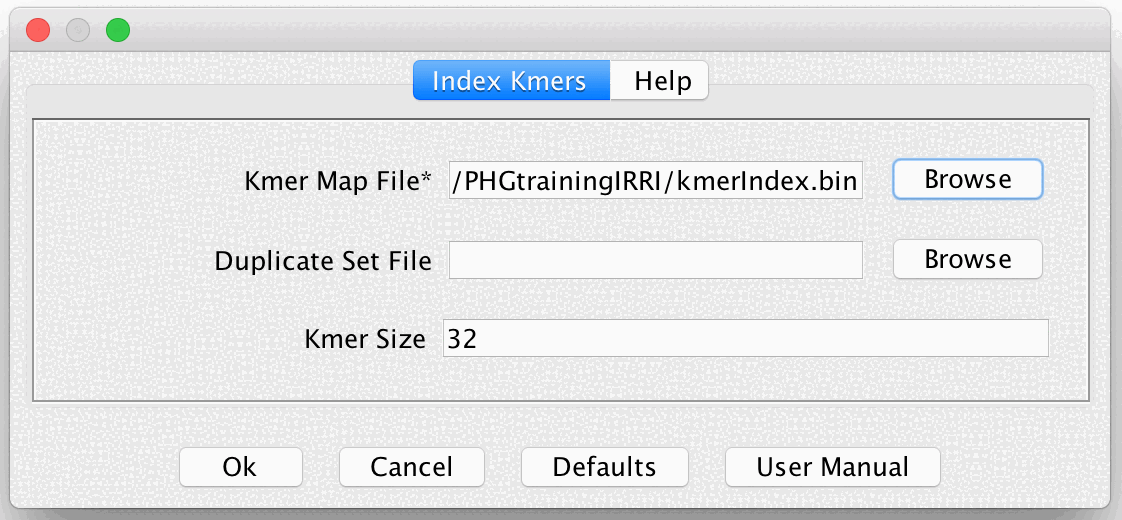Click the Cancel button
1122x520 pixels.
[x=411, y=467]
